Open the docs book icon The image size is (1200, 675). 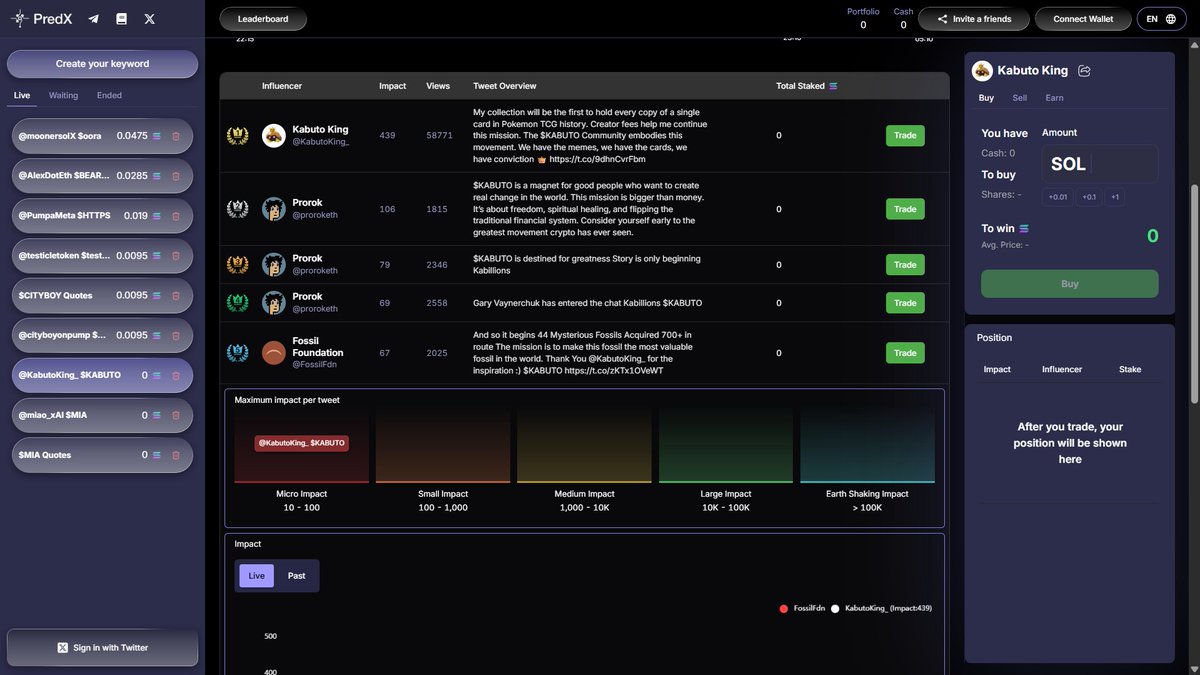point(122,19)
